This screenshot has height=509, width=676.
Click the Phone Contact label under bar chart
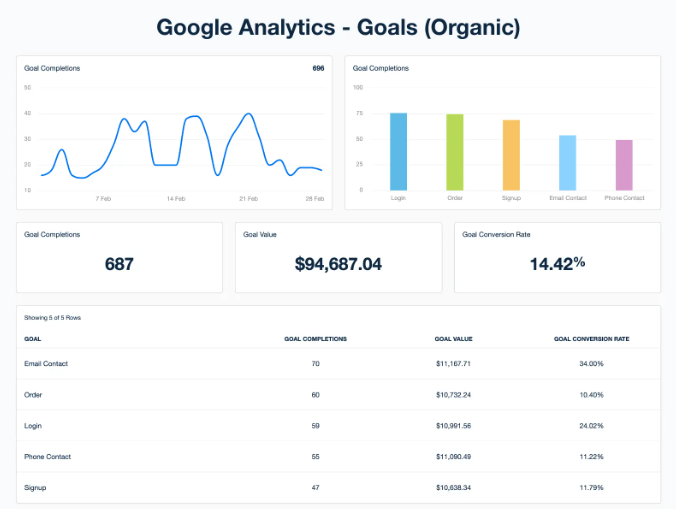click(x=624, y=198)
